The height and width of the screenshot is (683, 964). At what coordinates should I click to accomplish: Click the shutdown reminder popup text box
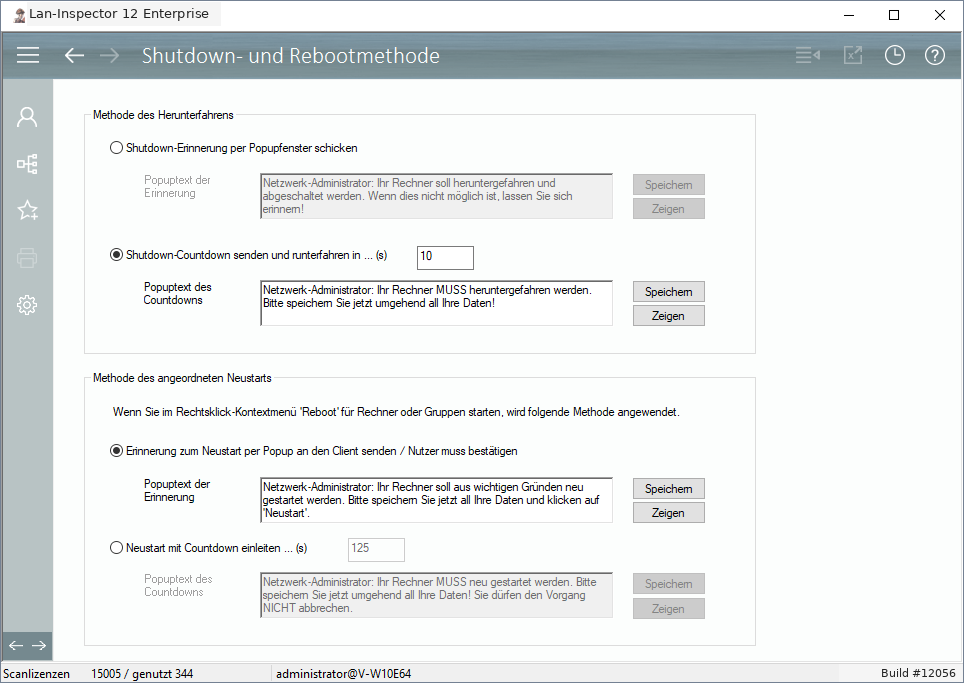tap(437, 196)
